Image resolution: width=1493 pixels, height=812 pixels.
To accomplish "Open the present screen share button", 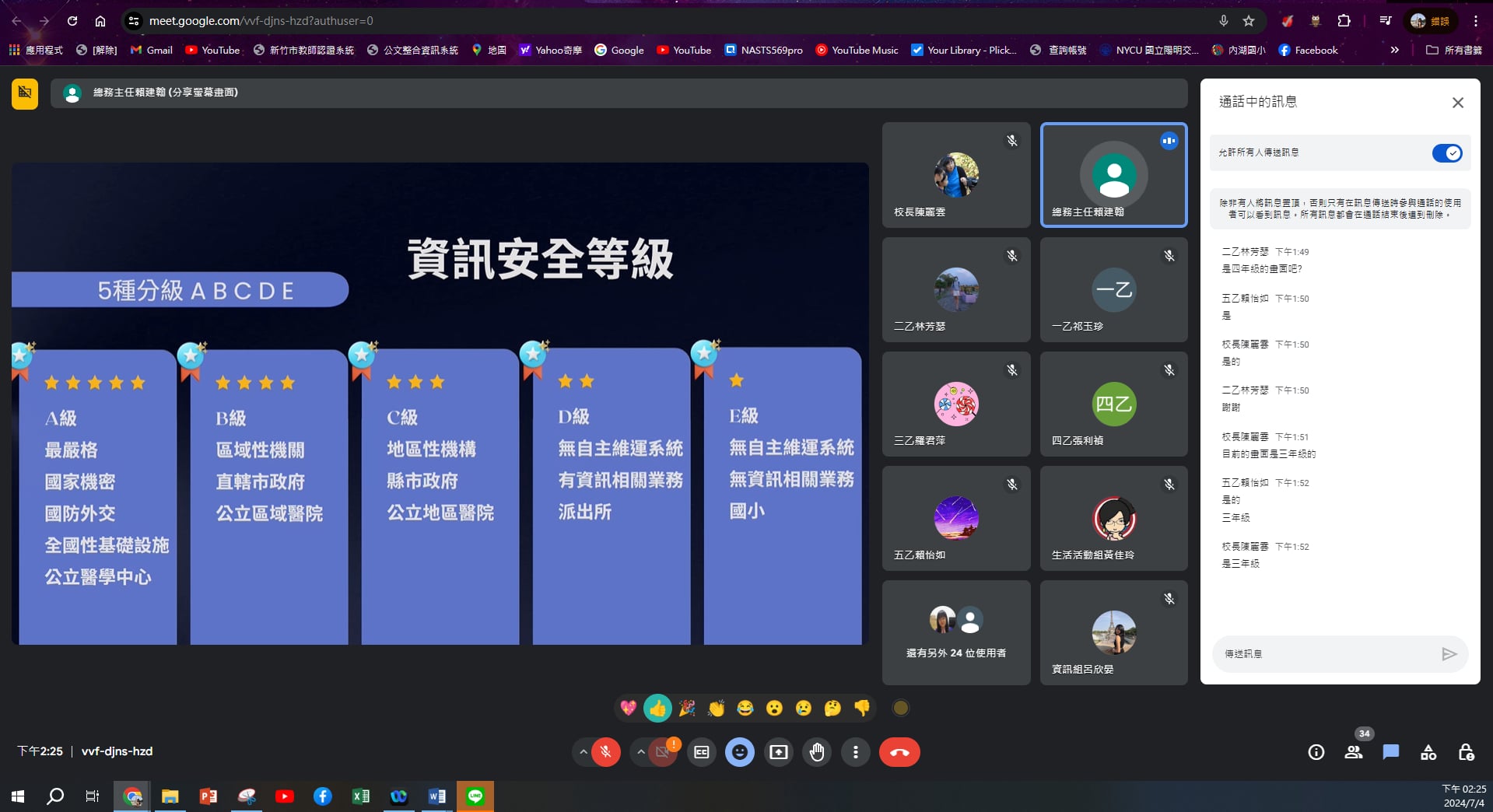I will click(778, 752).
